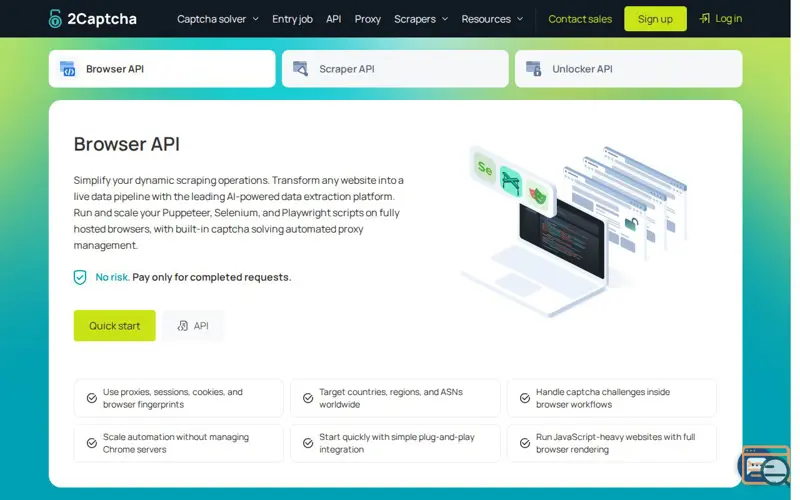The image size is (800, 500).
Task: Click the "No risk." text
Action: pyautogui.click(x=112, y=277)
